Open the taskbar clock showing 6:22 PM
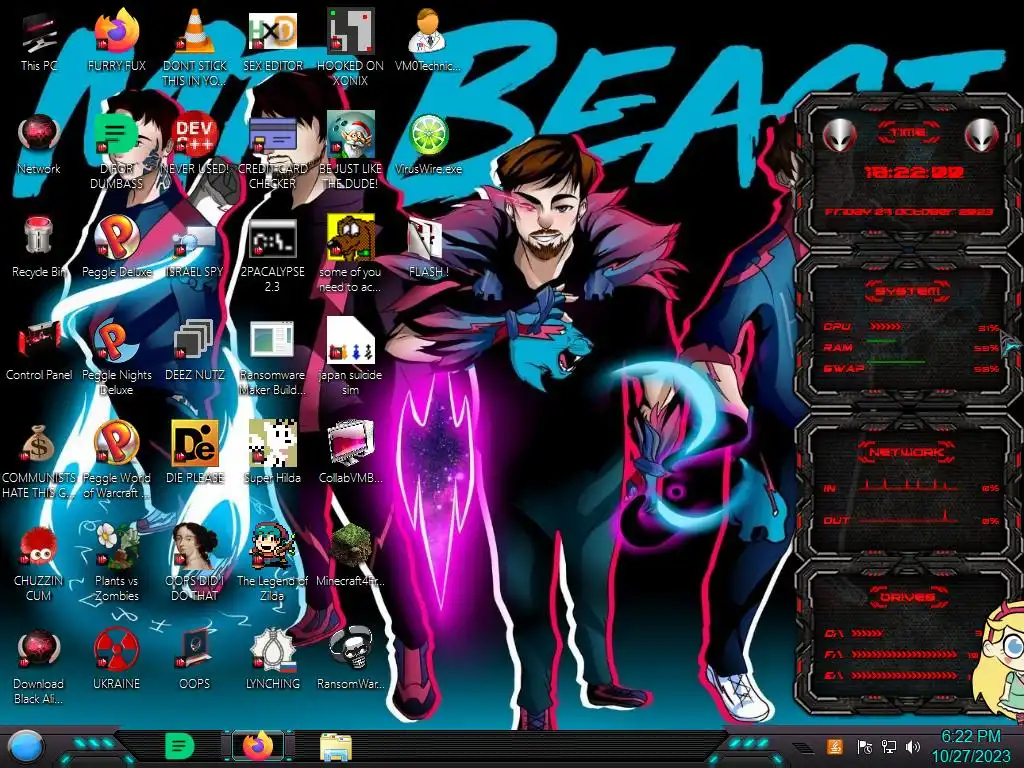The image size is (1024, 768). 970,746
